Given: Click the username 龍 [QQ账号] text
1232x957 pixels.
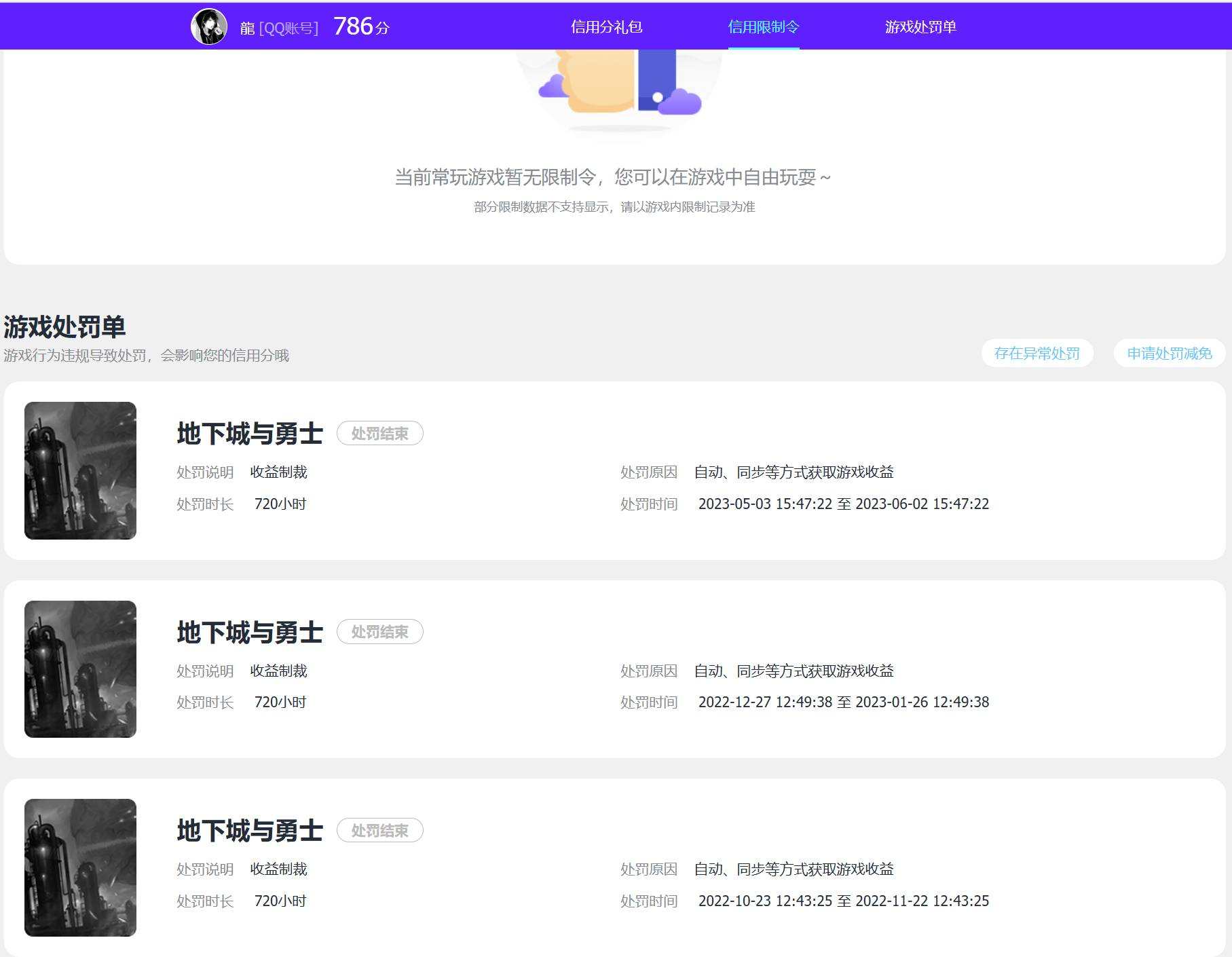Looking at the screenshot, I should pyautogui.click(x=279, y=28).
